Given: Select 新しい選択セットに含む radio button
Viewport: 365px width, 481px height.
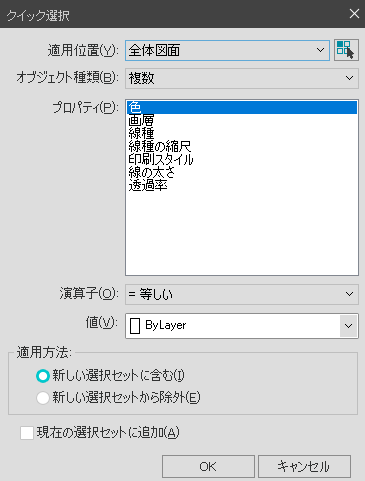Looking at the screenshot, I should point(43,376).
